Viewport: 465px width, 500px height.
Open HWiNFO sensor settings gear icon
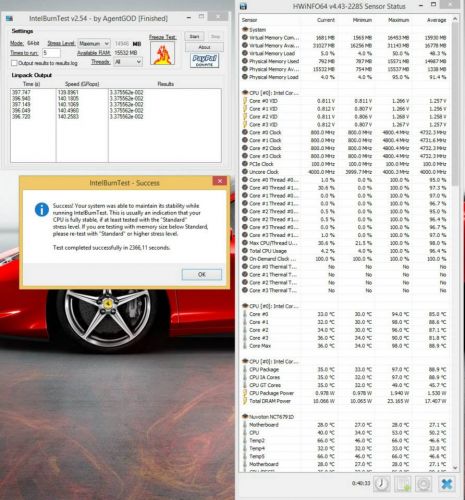(x=423, y=484)
